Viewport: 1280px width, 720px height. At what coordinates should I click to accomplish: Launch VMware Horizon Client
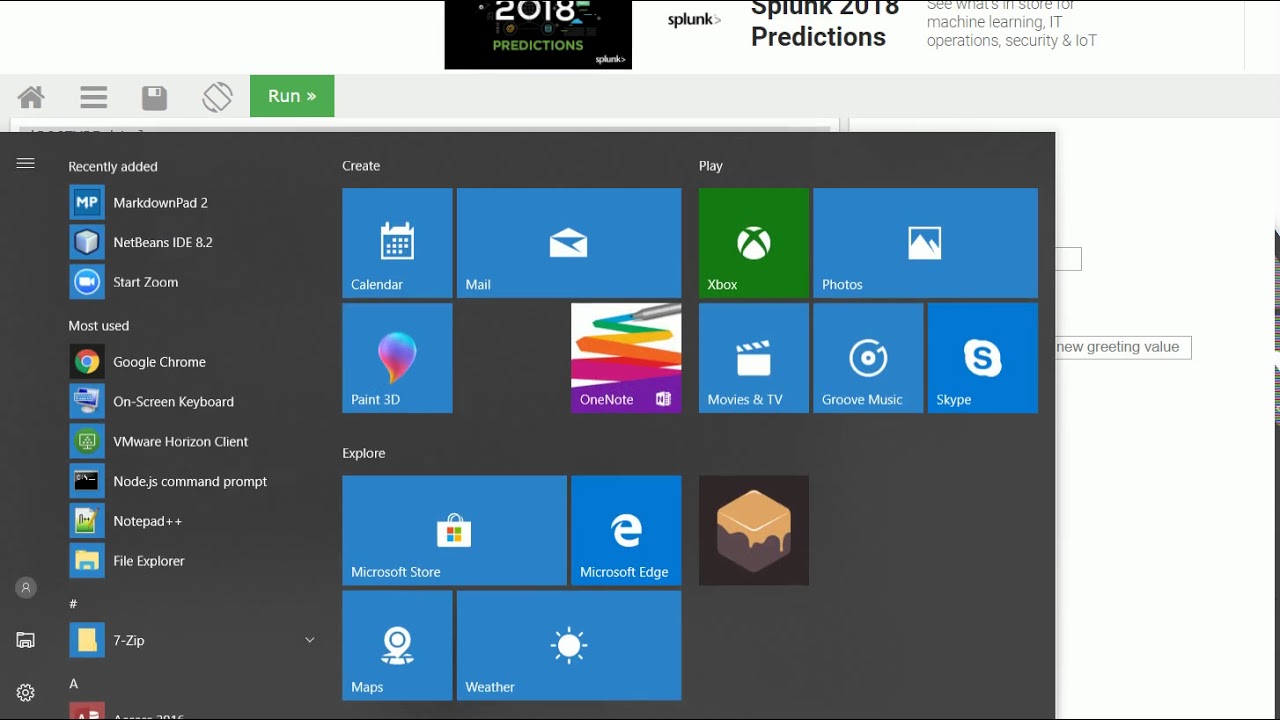[x=194, y=441]
